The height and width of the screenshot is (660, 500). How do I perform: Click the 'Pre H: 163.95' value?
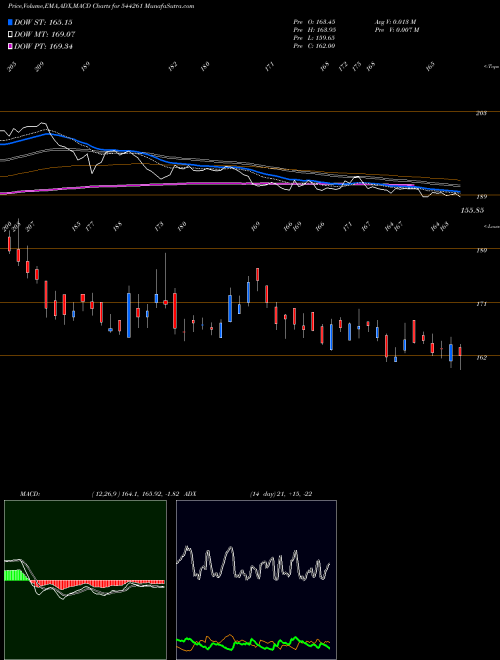(314, 29)
